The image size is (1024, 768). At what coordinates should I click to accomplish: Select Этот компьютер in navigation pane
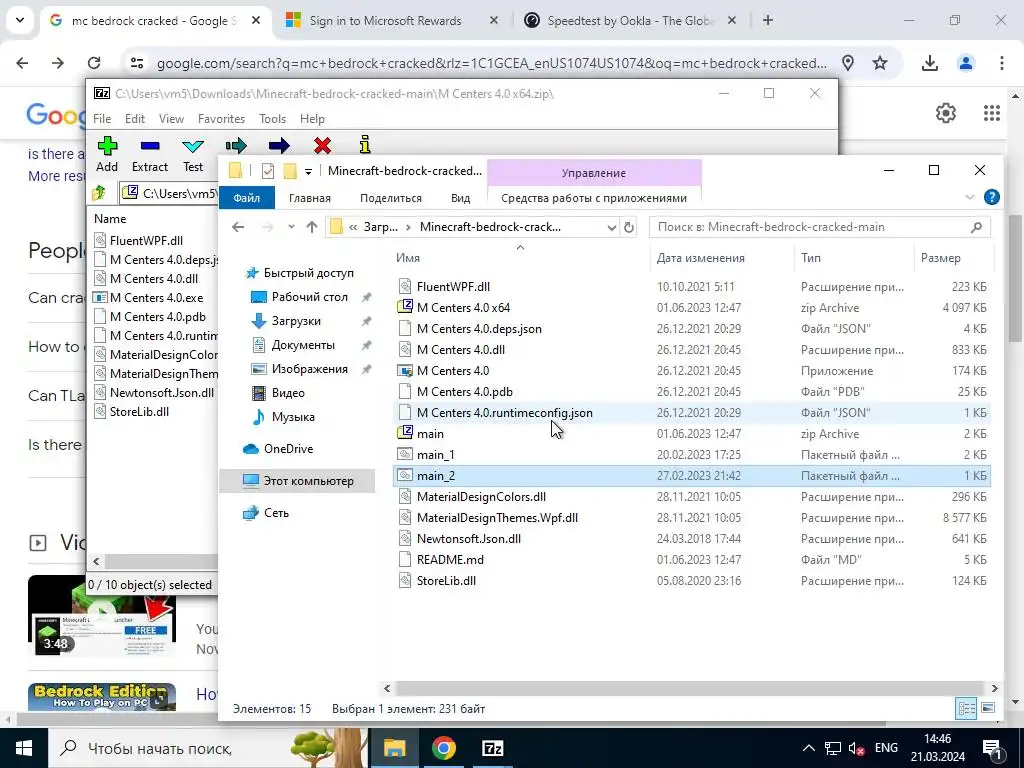click(298, 481)
